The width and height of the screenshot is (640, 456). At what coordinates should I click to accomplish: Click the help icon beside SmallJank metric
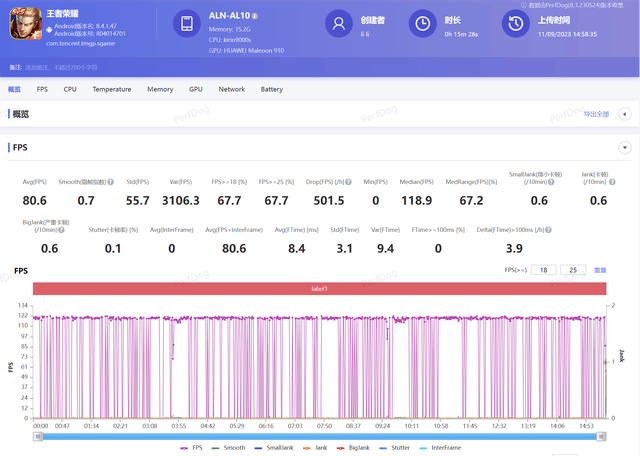(551, 182)
